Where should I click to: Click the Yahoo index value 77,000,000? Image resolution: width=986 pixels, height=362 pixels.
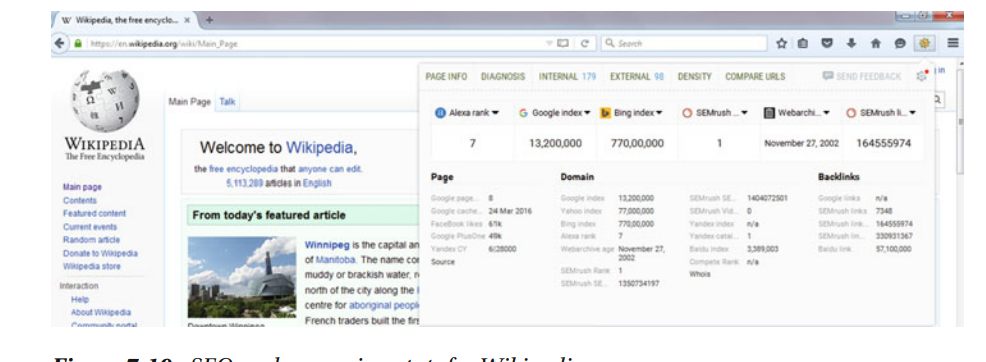click(x=636, y=211)
